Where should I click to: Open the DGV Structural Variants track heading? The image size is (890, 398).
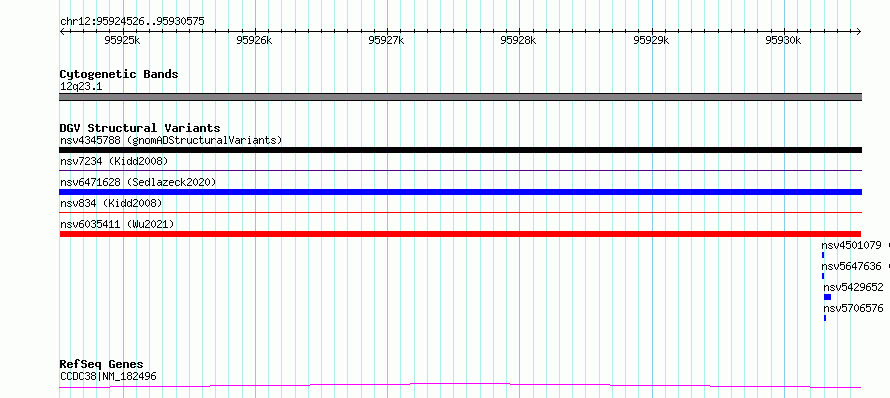pyautogui.click(x=140, y=128)
